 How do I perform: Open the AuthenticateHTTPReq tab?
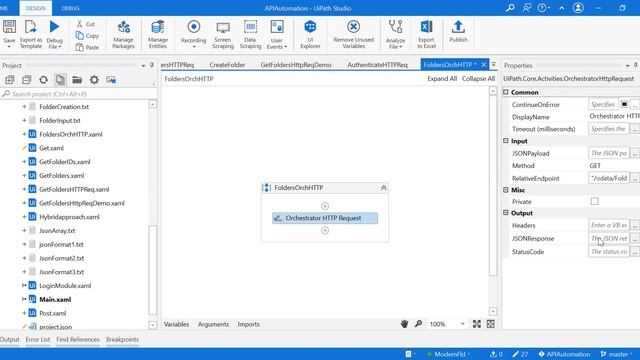tap(378, 64)
